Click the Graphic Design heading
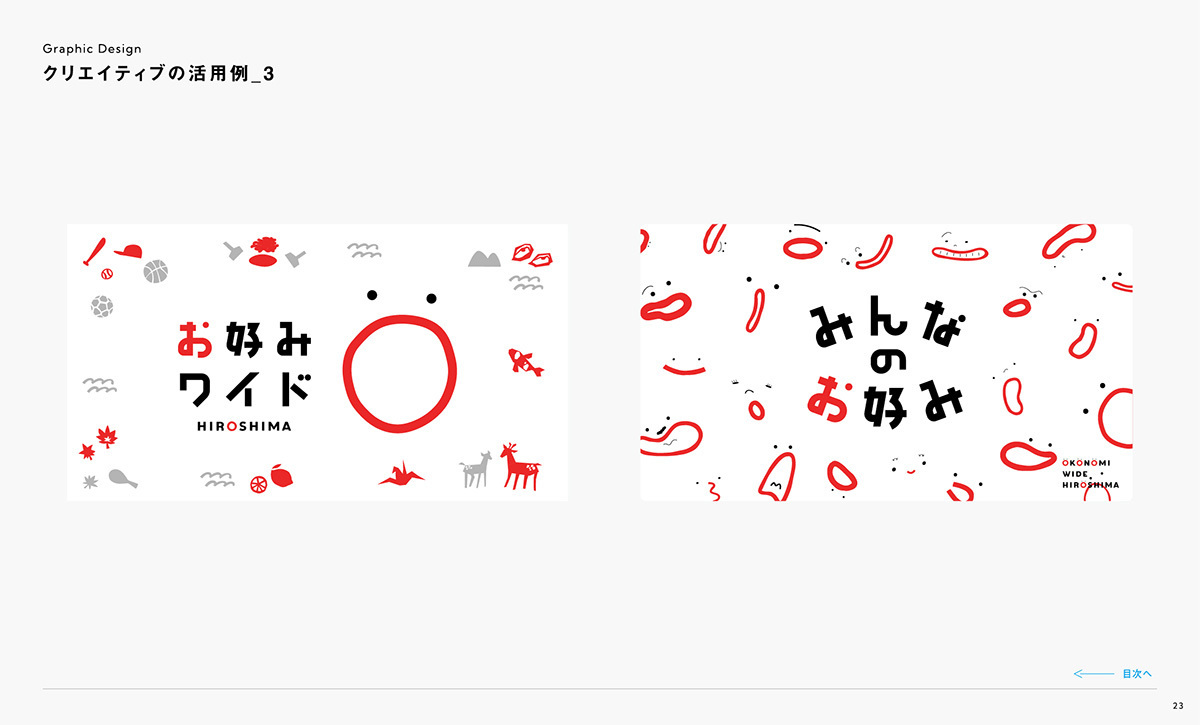This screenshot has height=725, width=1200. point(92,48)
